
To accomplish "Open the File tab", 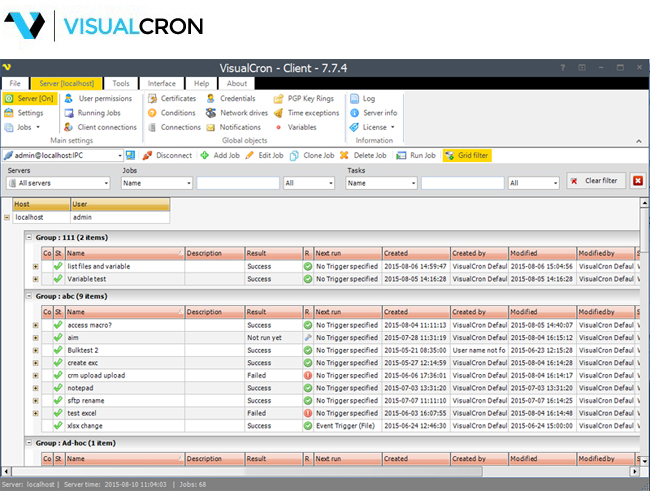I will pos(15,83).
